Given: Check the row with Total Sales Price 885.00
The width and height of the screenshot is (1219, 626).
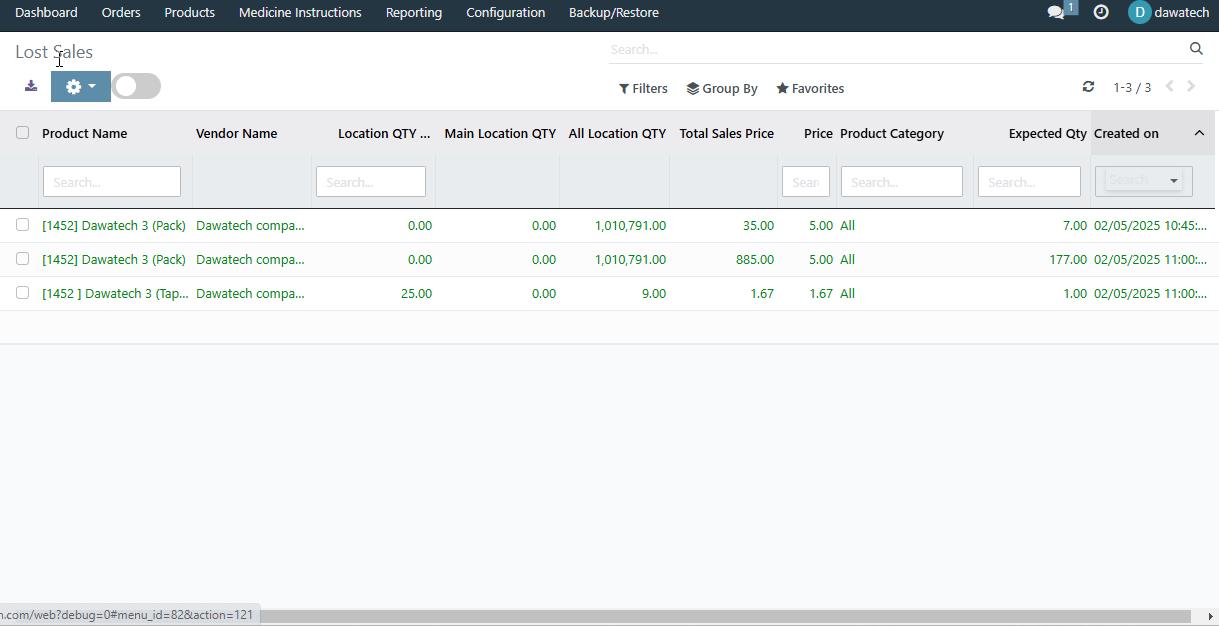Looking at the screenshot, I should (x=22, y=259).
